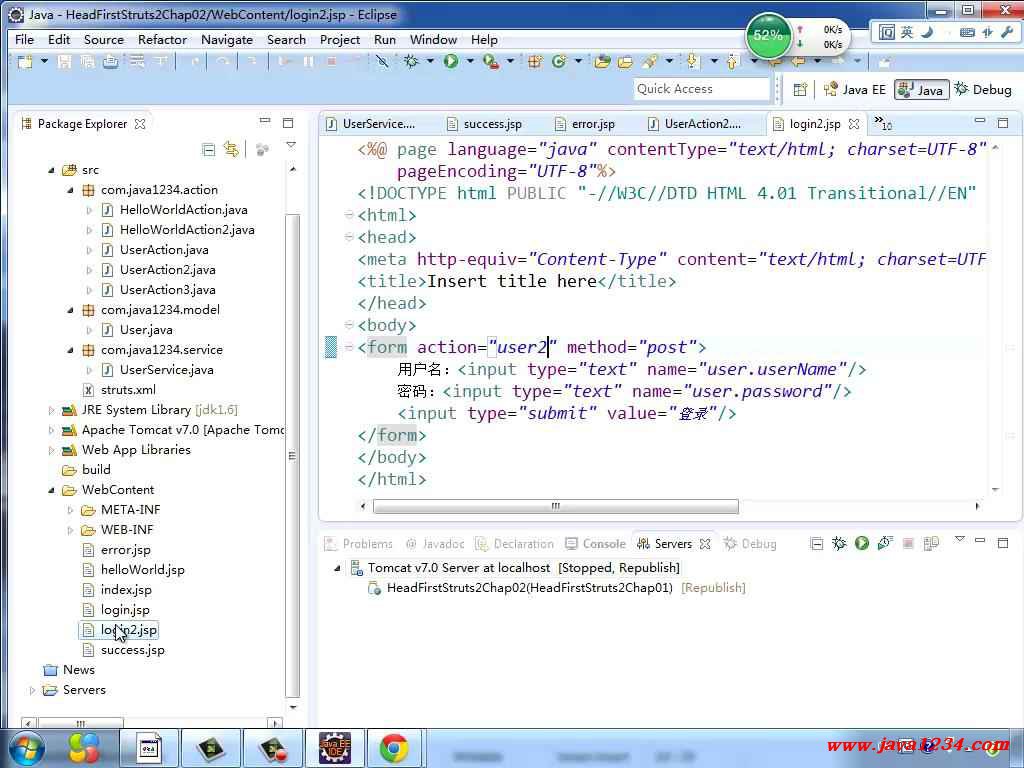
Task: Select helloWorld.jsp in WebContent
Action: point(142,570)
